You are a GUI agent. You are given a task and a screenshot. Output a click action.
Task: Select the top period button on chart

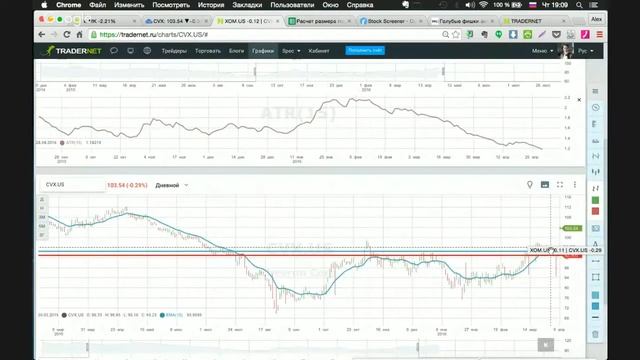[42, 200]
